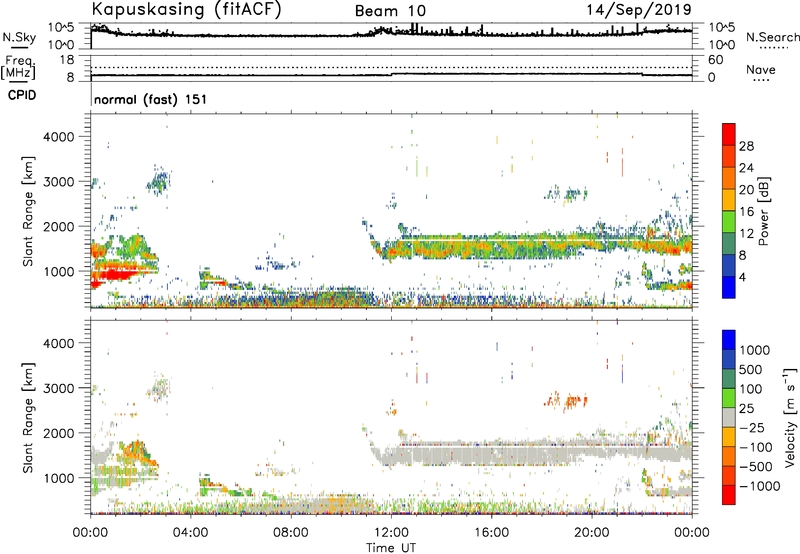The height and width of the screenshot is (554, 800).
Task: Click the Freq. [MHz] axis label
Action: tap(18, 68)
